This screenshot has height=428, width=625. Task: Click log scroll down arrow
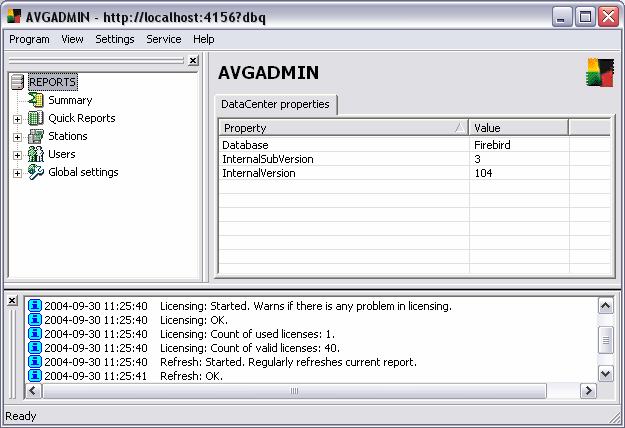(x=605, y=373)
